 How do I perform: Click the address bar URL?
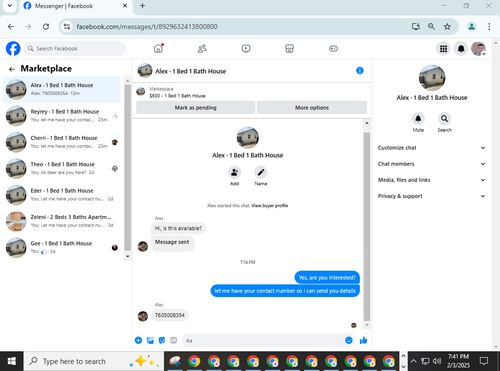[147, 27]
